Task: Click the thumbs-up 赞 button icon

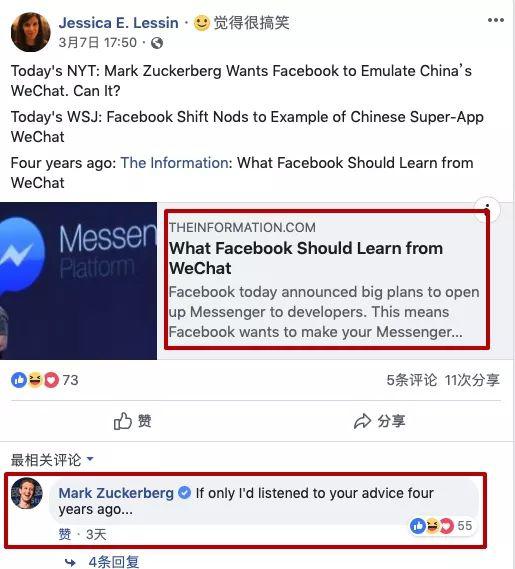Action: (123, 421)
